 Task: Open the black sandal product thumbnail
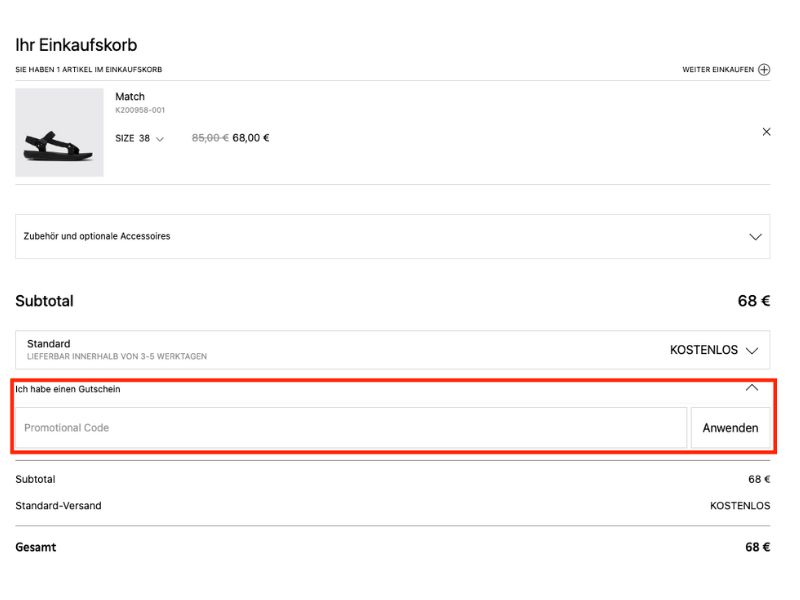coord(59,132)
